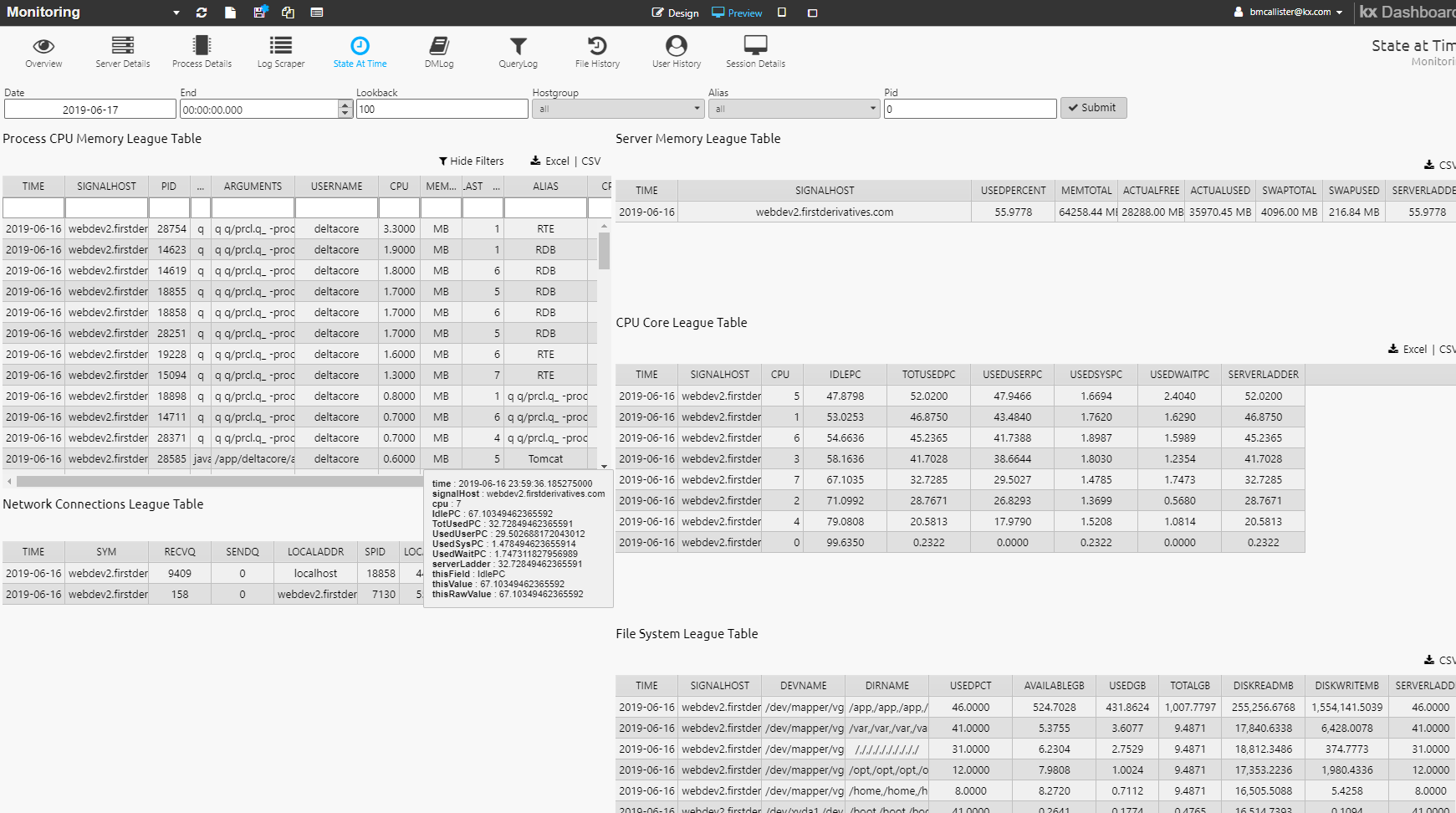Click the ALIAS filter box in process table
Screen dimensions: 1456x813
coord(545,207)
